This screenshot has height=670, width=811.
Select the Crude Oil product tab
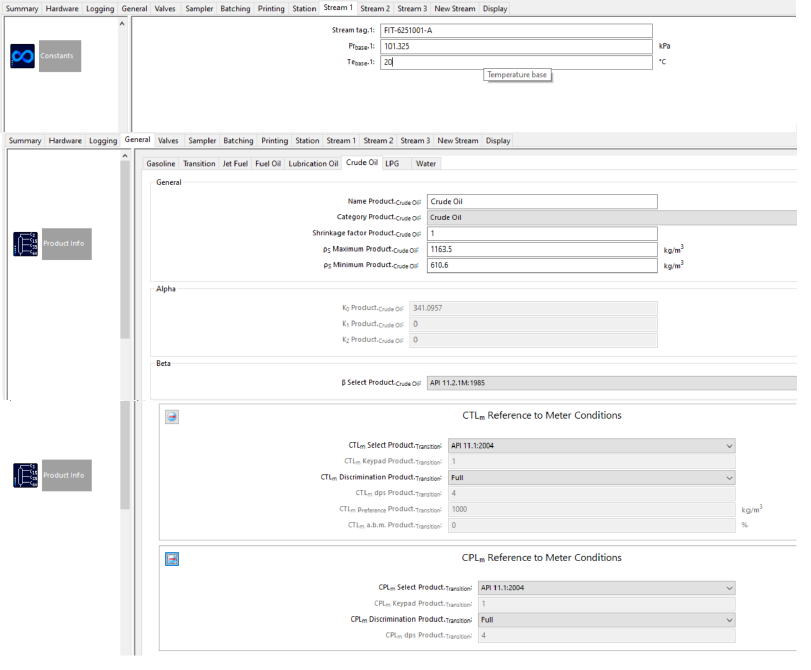point(362,162)
